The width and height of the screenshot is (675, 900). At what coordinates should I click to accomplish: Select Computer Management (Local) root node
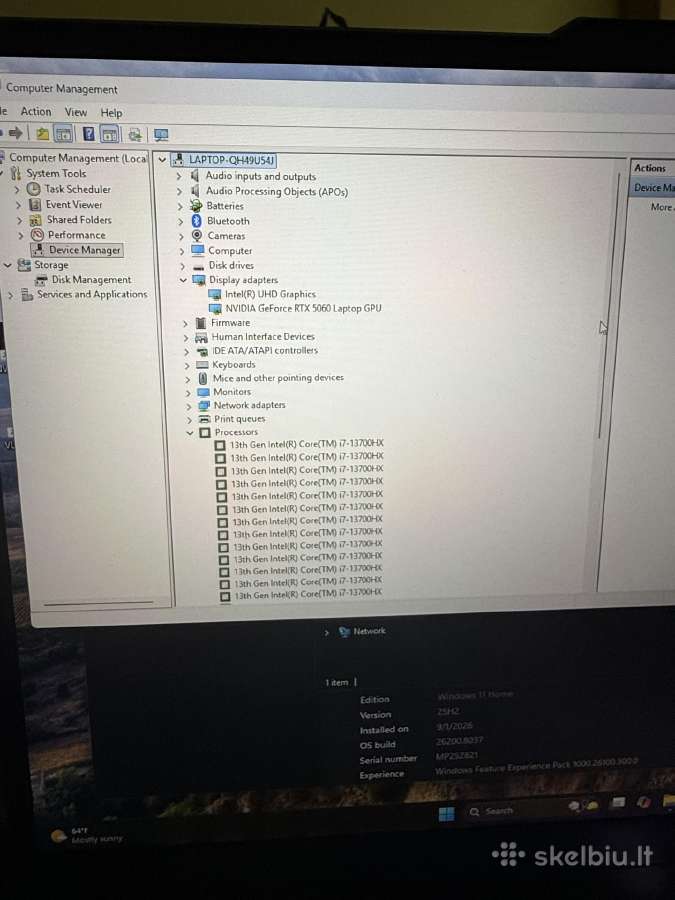click(x=78, y=158)
